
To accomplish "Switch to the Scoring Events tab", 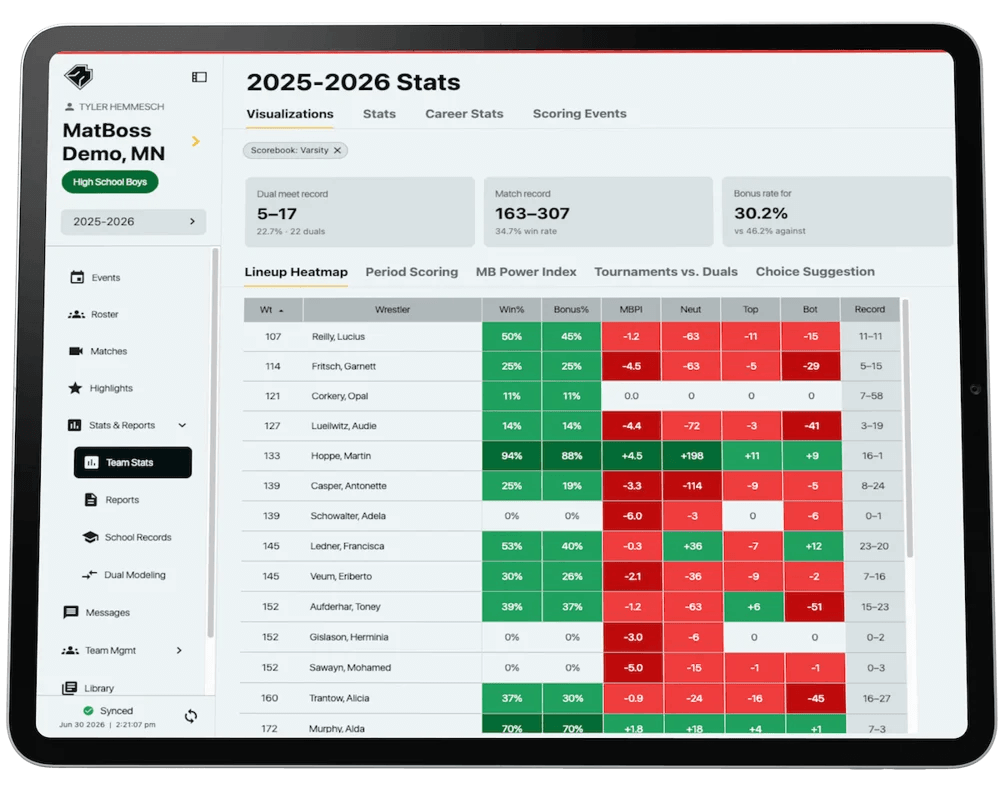I will [580, 114].
